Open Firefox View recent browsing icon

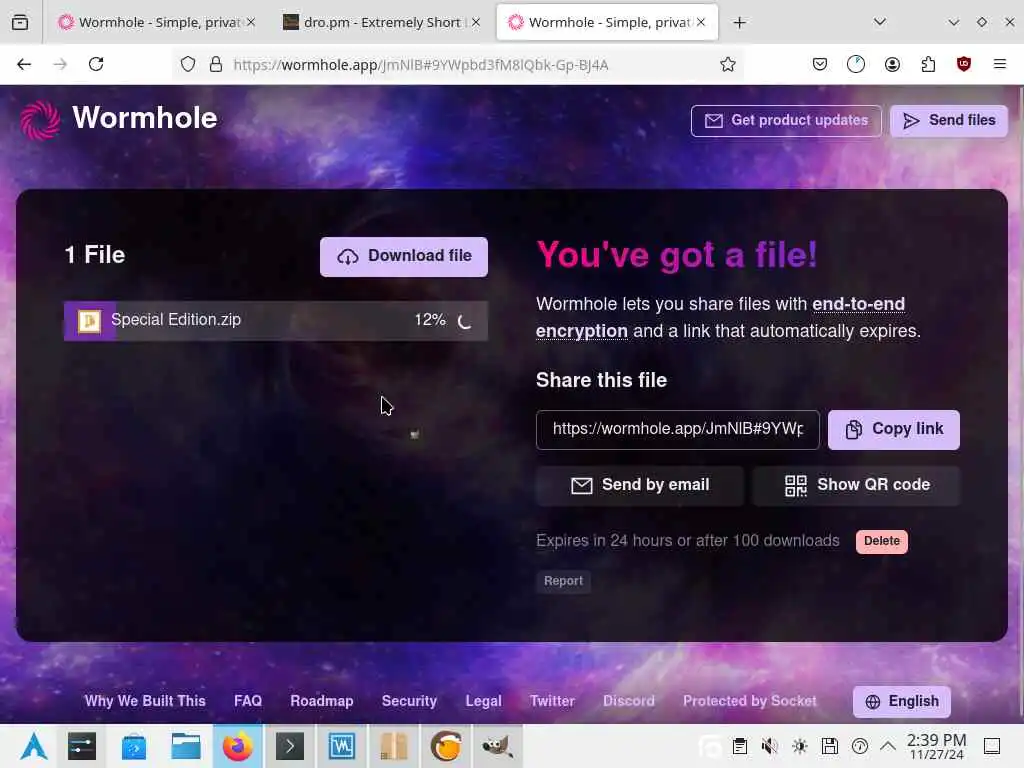point(20,22)
